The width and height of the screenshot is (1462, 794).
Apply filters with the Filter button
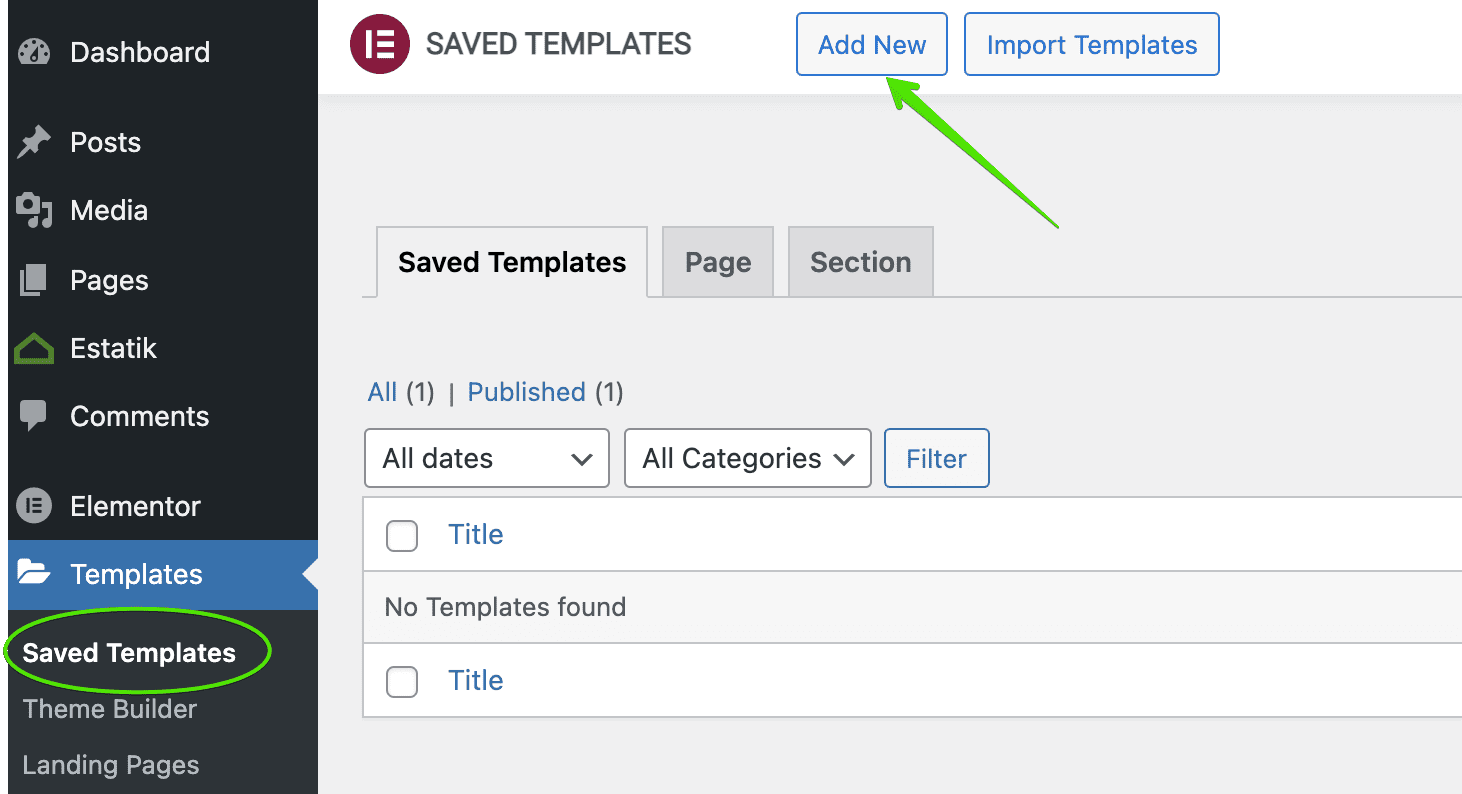[936, 458]
